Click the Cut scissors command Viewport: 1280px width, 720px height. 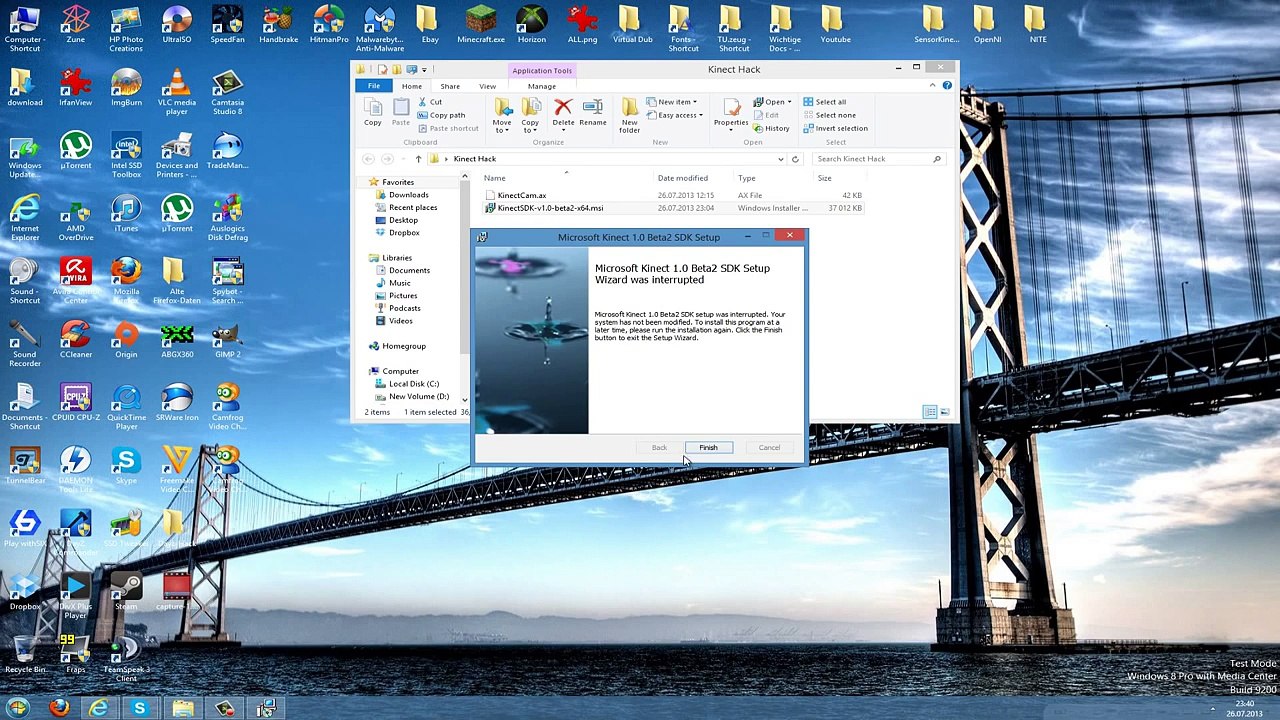pos(430,102)
